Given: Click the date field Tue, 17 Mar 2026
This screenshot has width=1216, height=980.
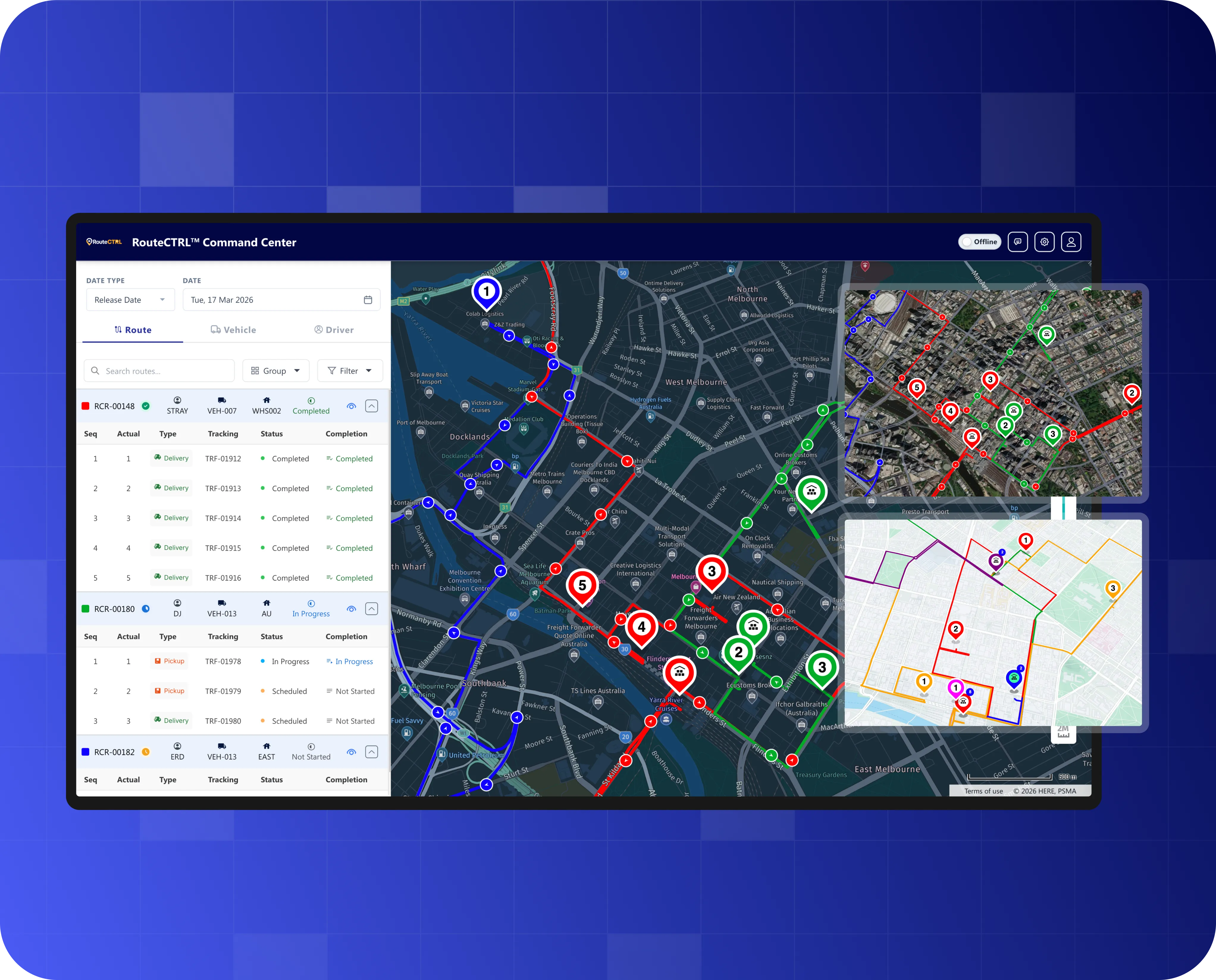Looking at the screenshot, I should pyautogui.click(x=281, y=300).
